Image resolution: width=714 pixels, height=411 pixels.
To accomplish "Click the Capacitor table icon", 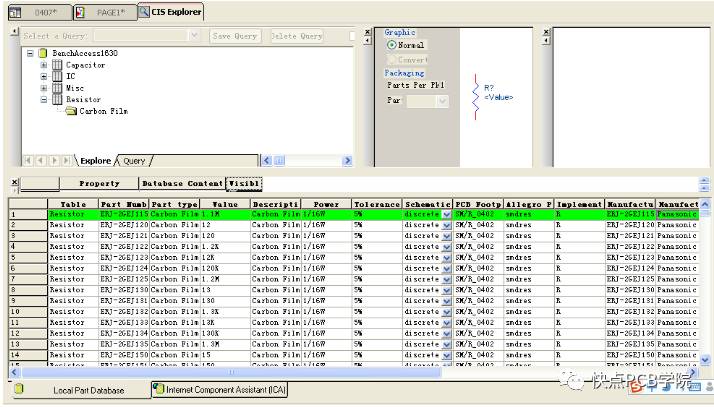I will click(x=57, y=65).
